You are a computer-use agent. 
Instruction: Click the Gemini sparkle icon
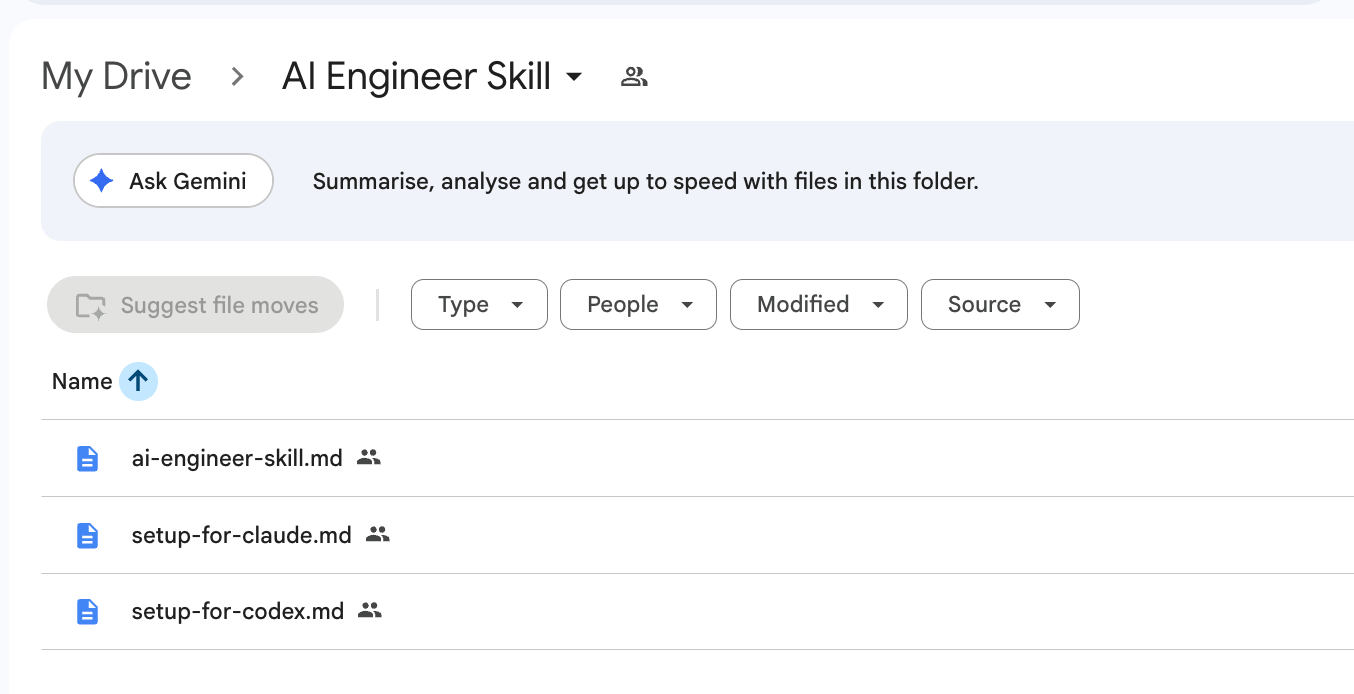(x=101, y=181)
